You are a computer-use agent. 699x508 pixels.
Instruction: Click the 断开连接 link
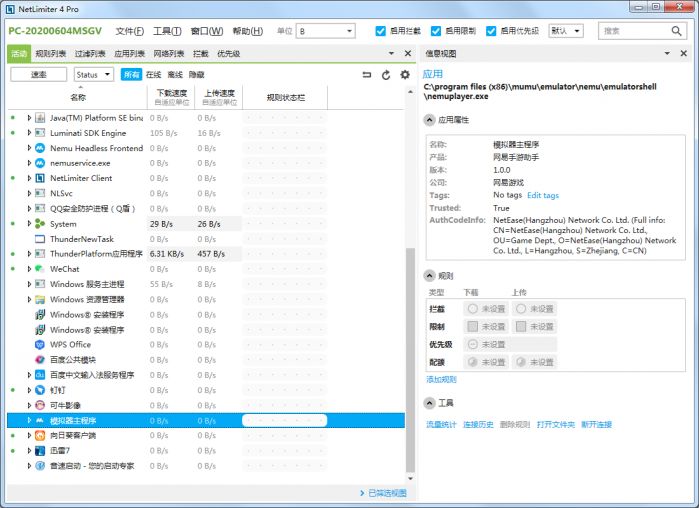tap(596, 424)
